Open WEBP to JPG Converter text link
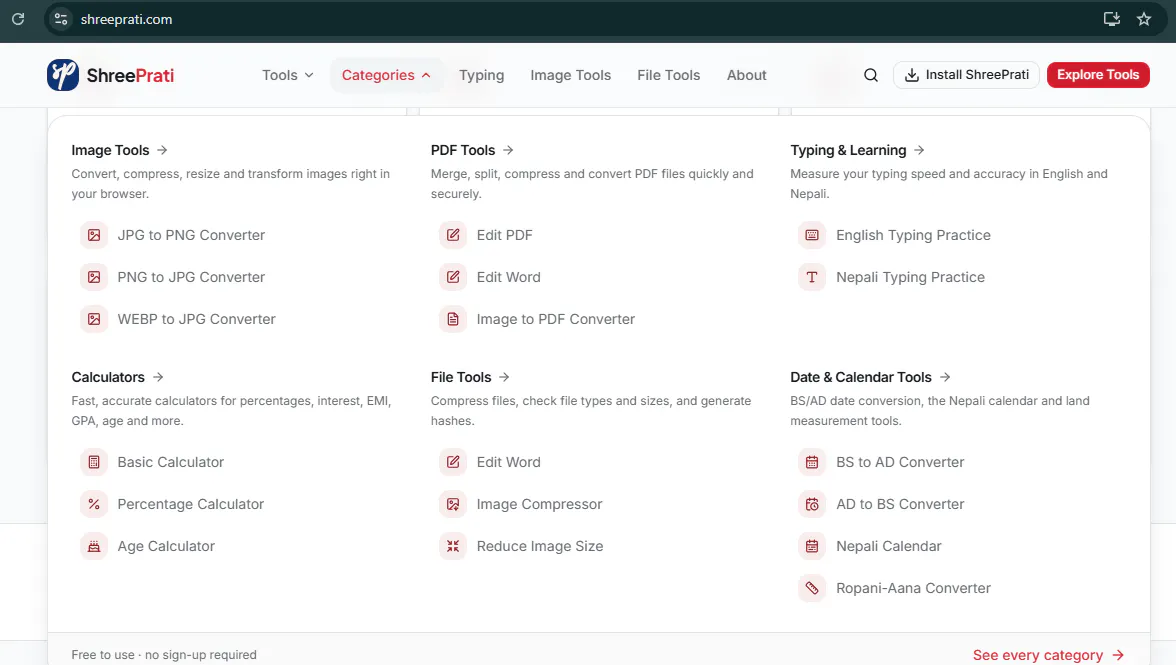The width and height of the screenshot is (1176, 665). [196, 319]
